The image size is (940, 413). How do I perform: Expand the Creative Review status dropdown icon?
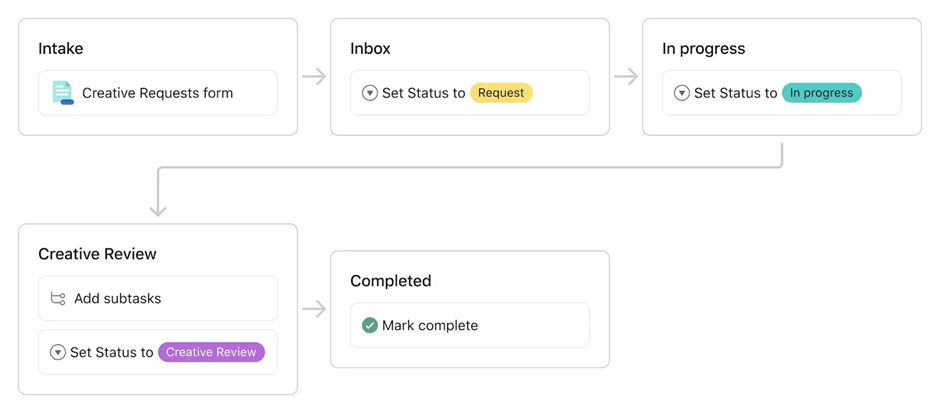[58, 352]
